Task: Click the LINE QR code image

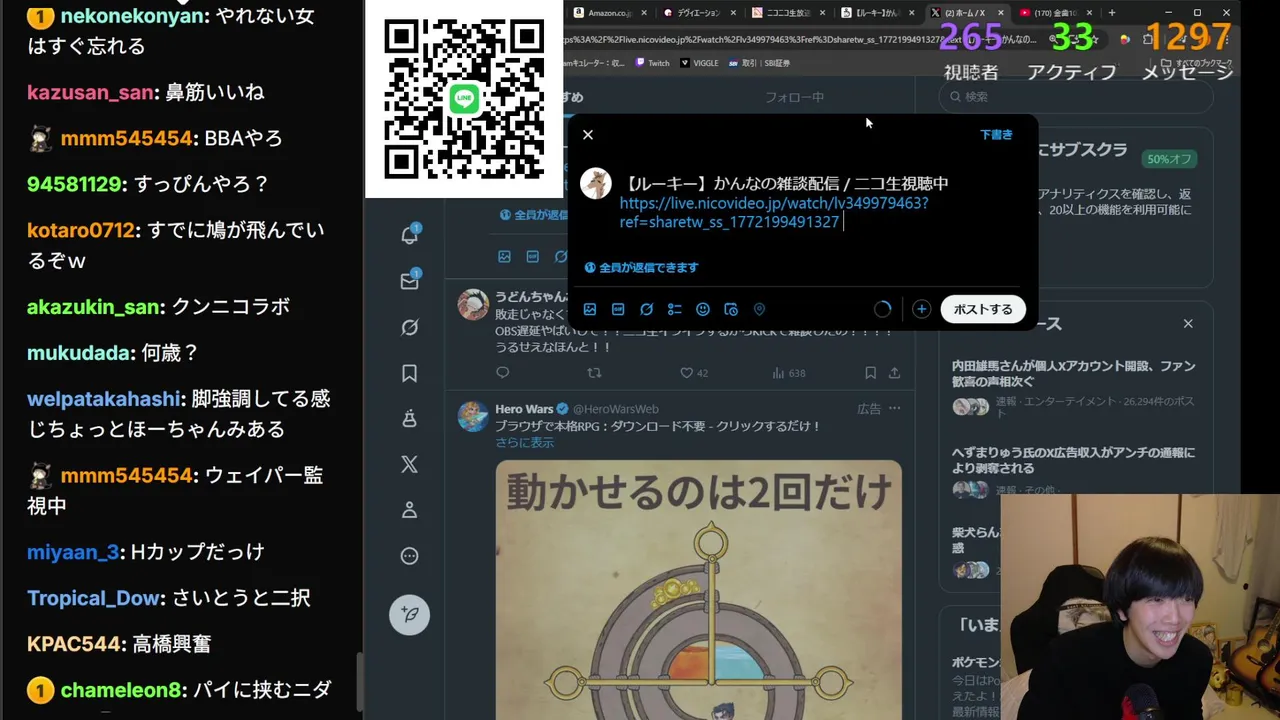Action: coord(464,98)
